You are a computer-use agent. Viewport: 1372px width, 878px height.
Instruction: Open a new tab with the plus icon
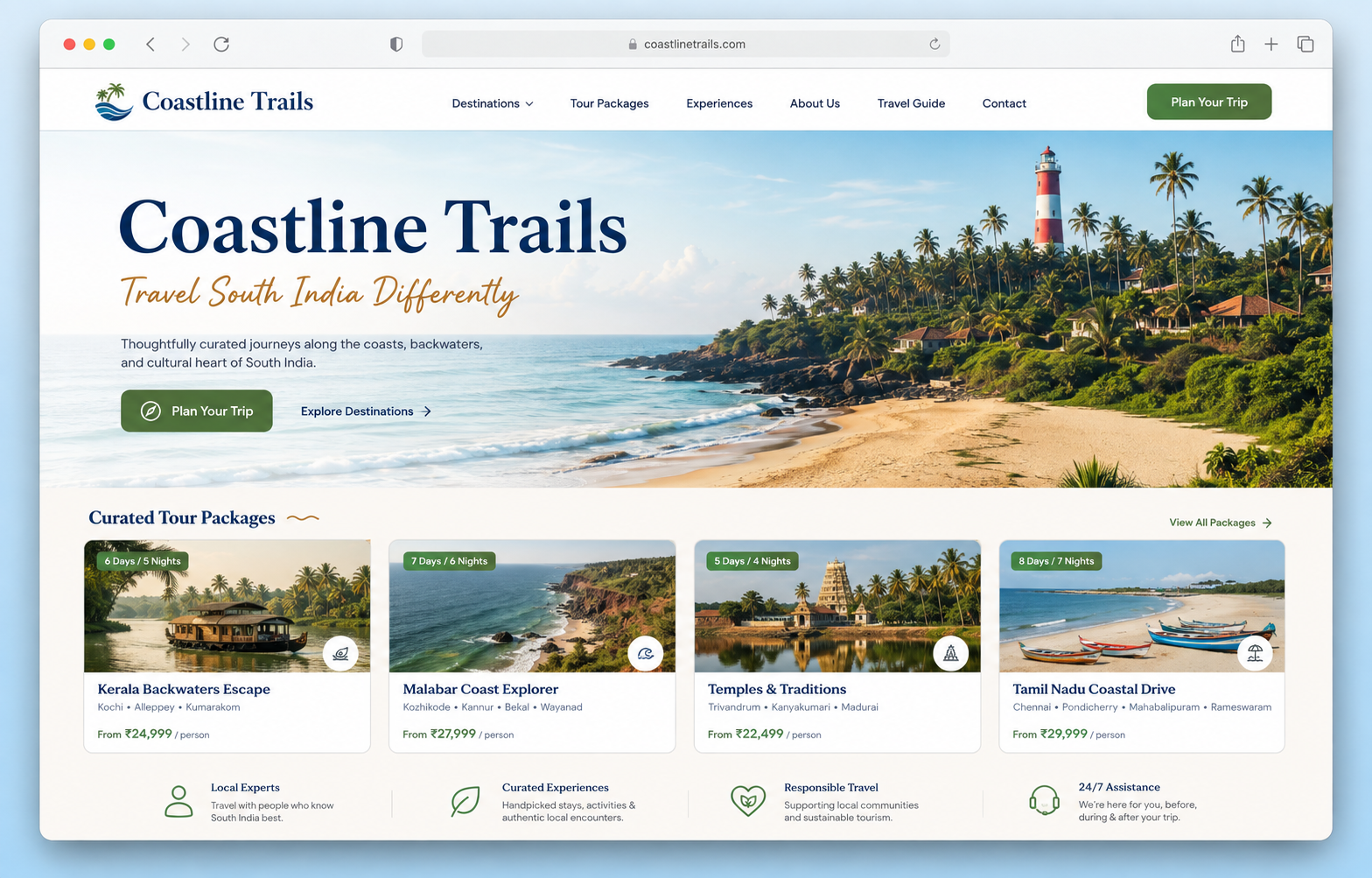tap(1271, 44)
